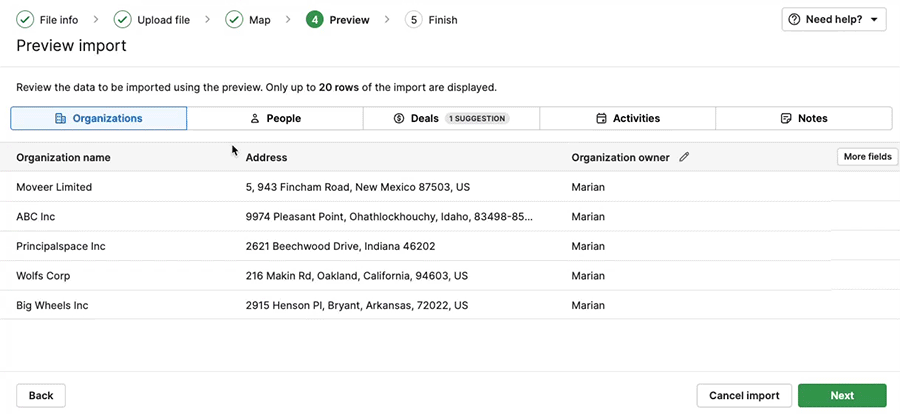Go Back to the previous step

pyautogui.click(x=41, y=395)
